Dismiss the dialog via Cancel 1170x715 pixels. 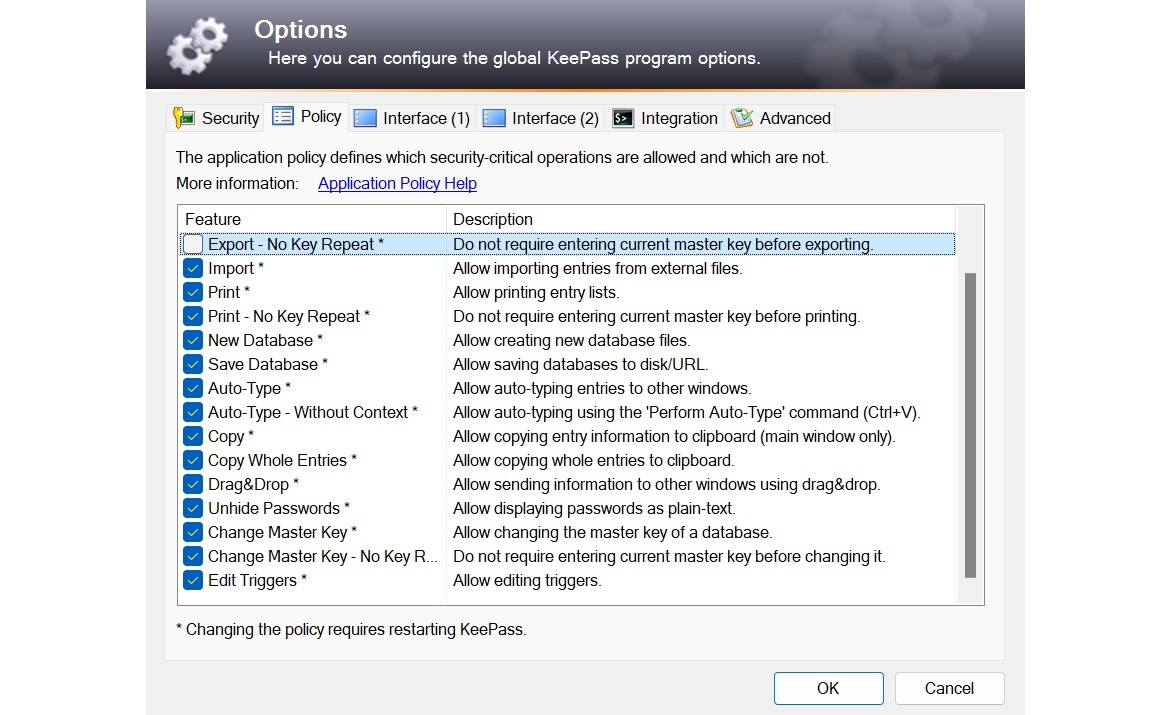[948, 688]
